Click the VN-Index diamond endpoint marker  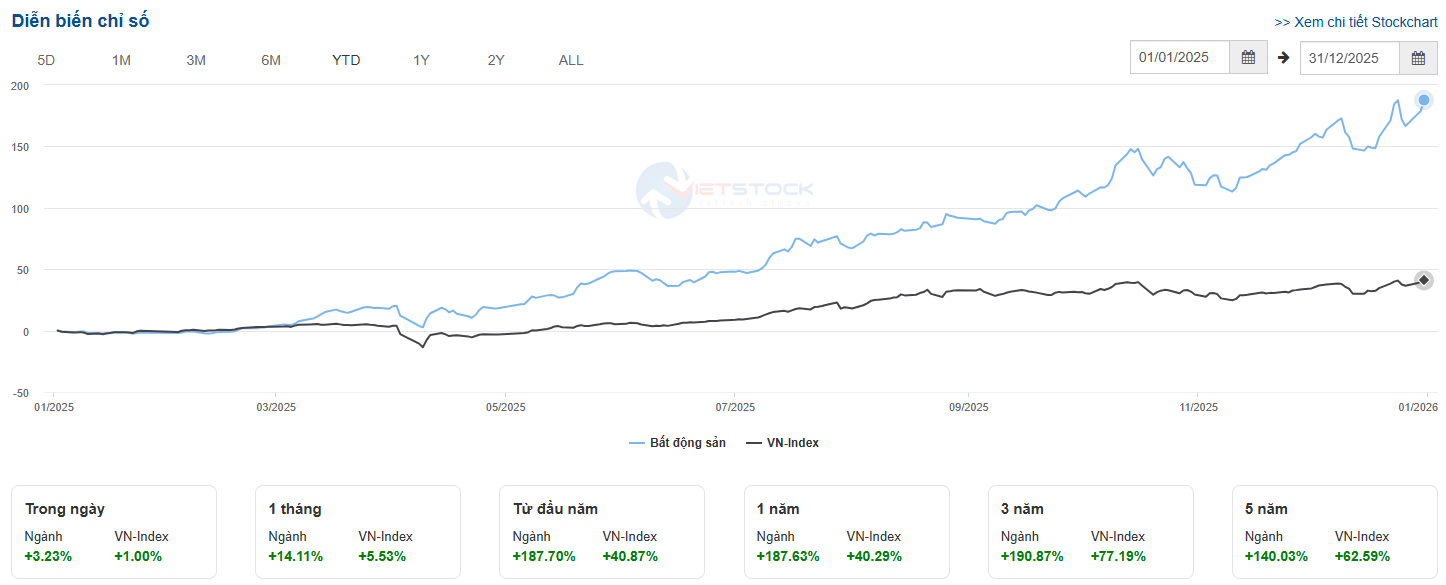pyautogui.click(x=1424, y=280)
